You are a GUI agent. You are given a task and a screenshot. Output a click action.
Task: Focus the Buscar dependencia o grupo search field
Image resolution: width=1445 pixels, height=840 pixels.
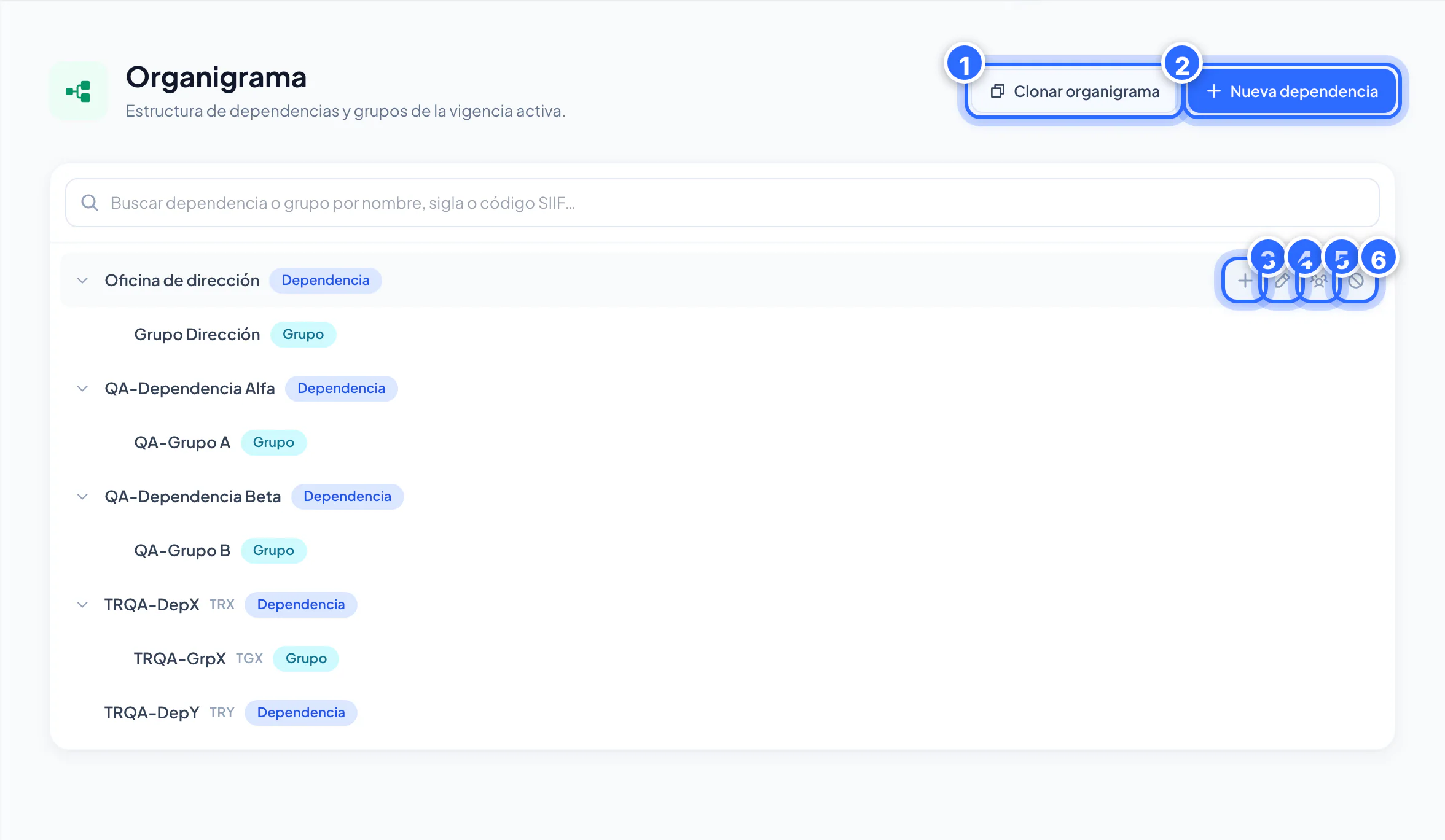pyautogui.click(x=722, y=203)
